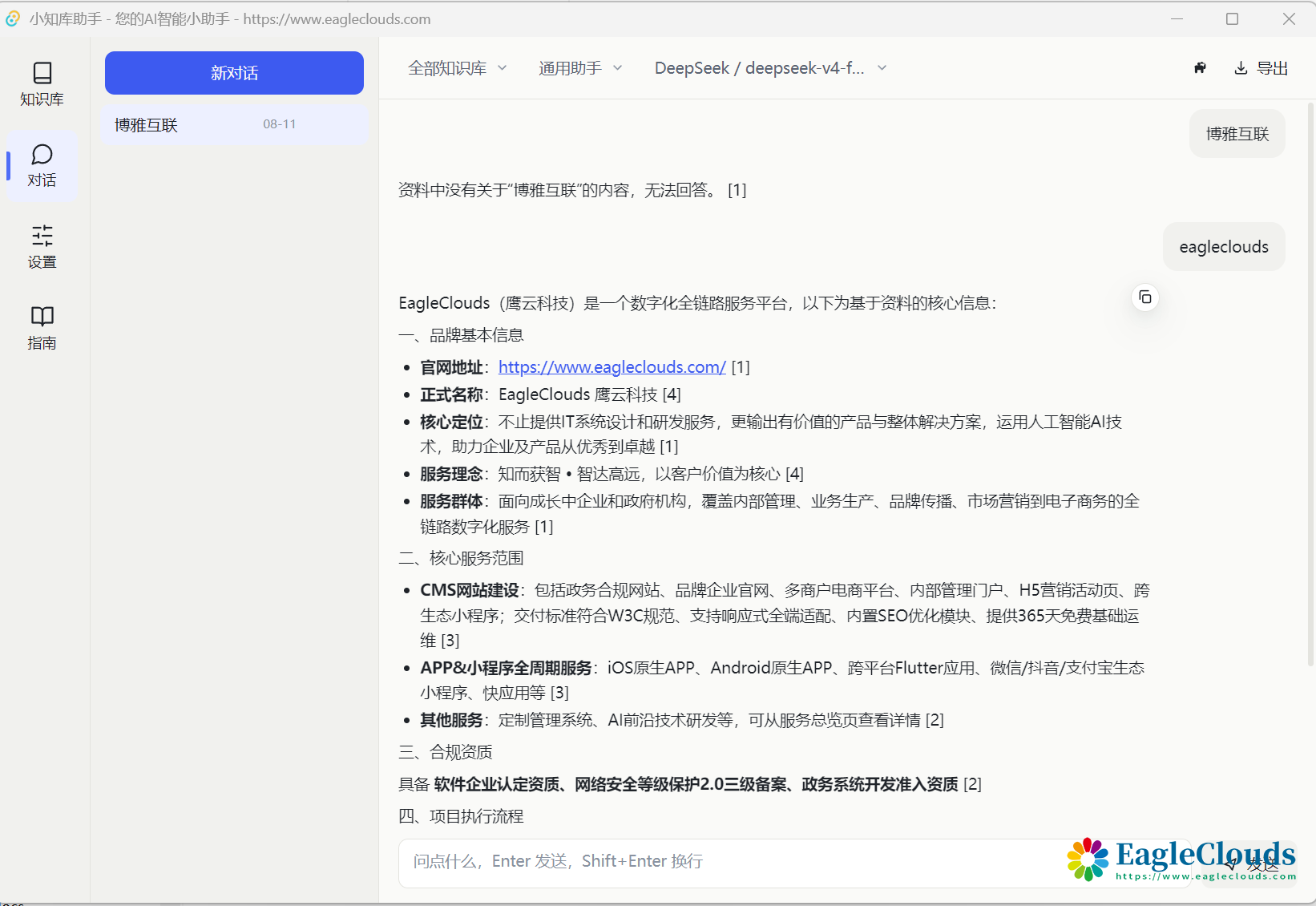Open the 博雅互联 conversation in history

pyautogui.click(x=234, y=124)
